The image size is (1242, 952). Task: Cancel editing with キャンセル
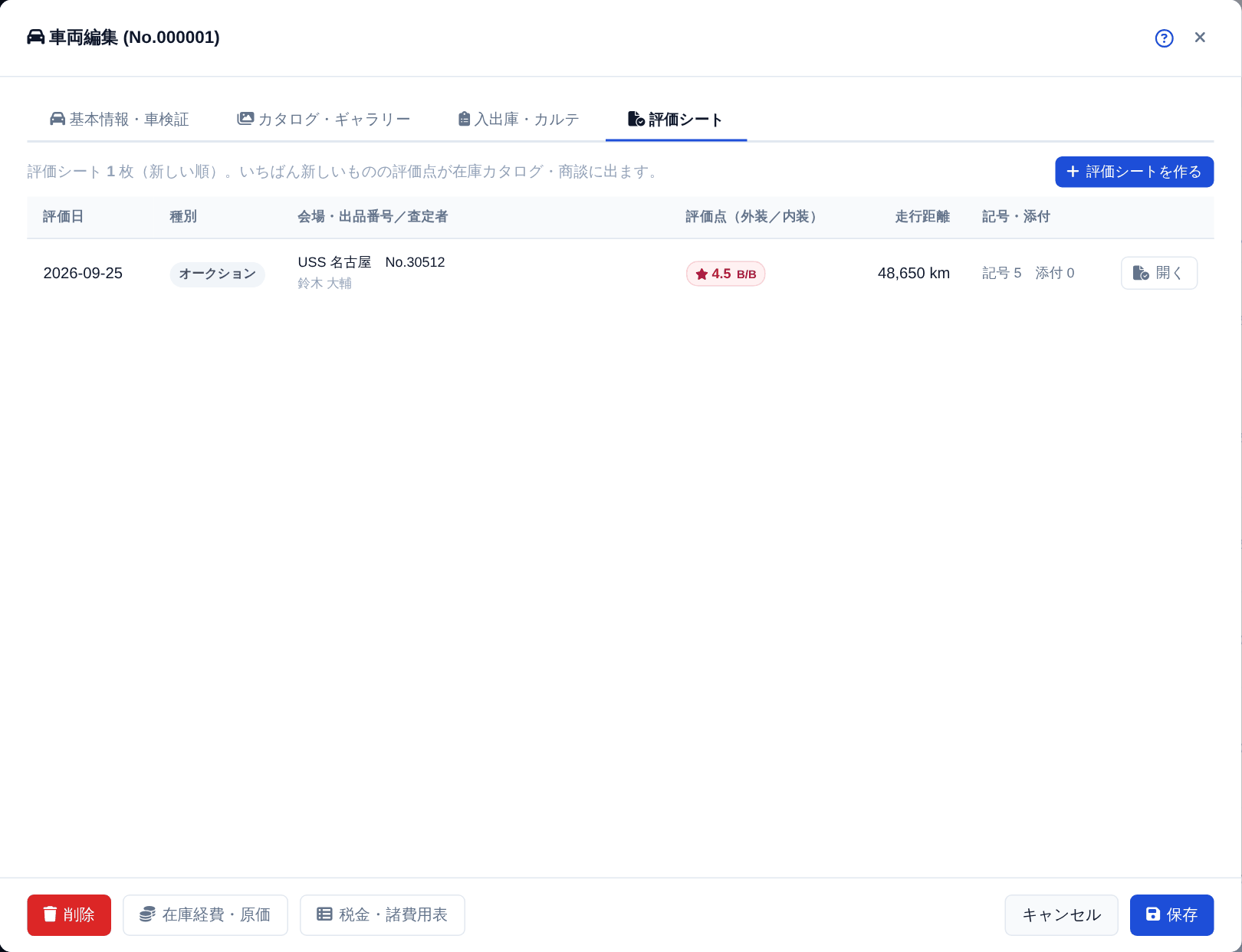tap(1061, 915)
